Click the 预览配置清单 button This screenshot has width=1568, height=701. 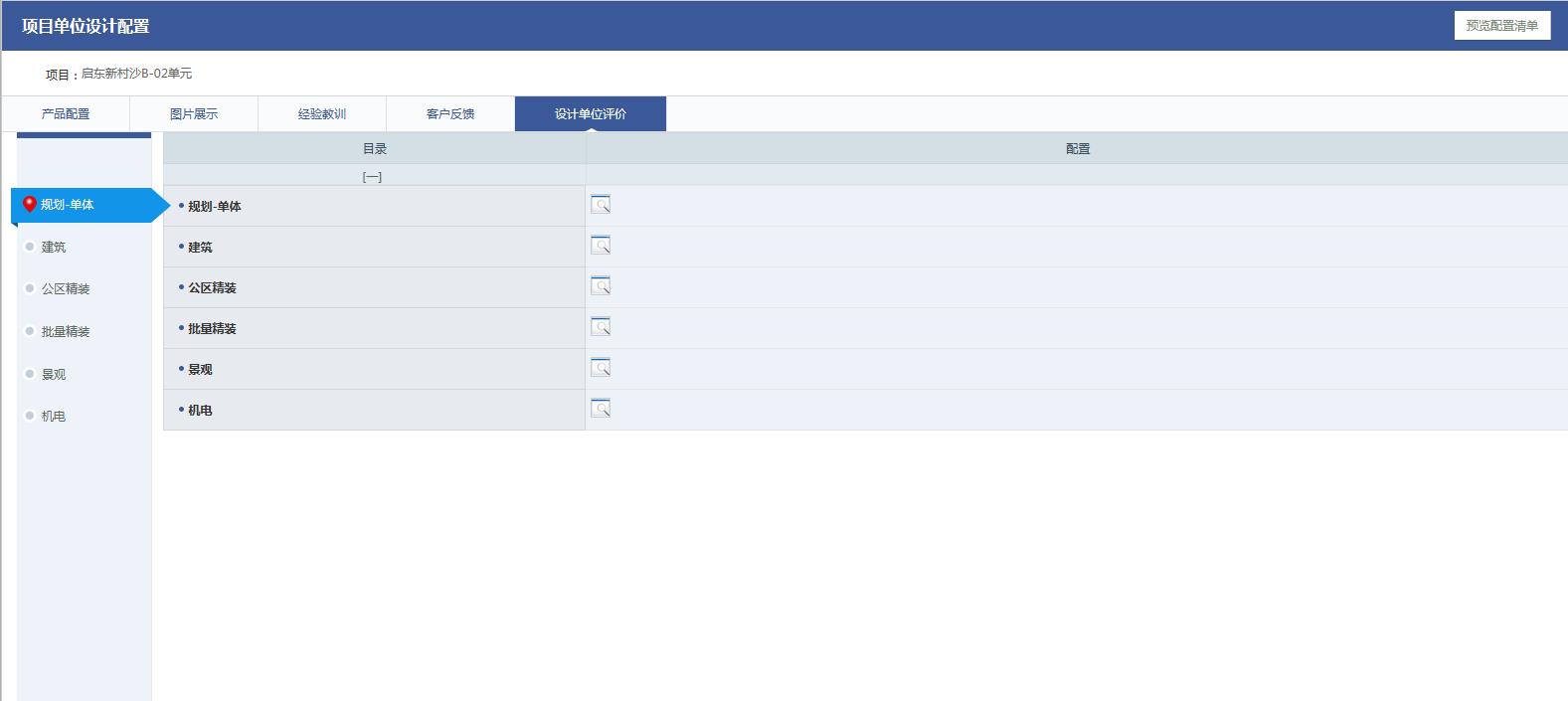coord(1501,26)
